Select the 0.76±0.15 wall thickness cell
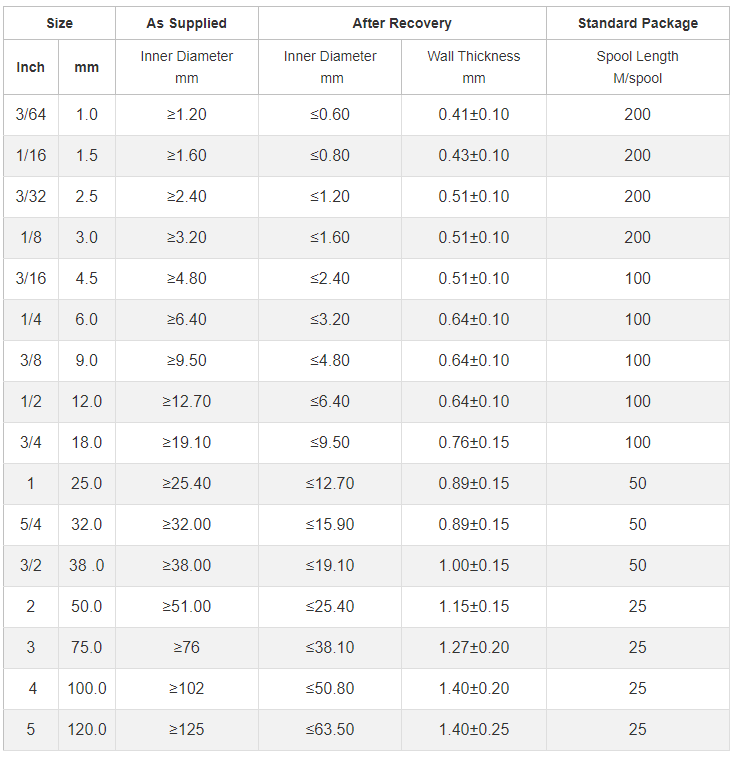 [474, 443]
